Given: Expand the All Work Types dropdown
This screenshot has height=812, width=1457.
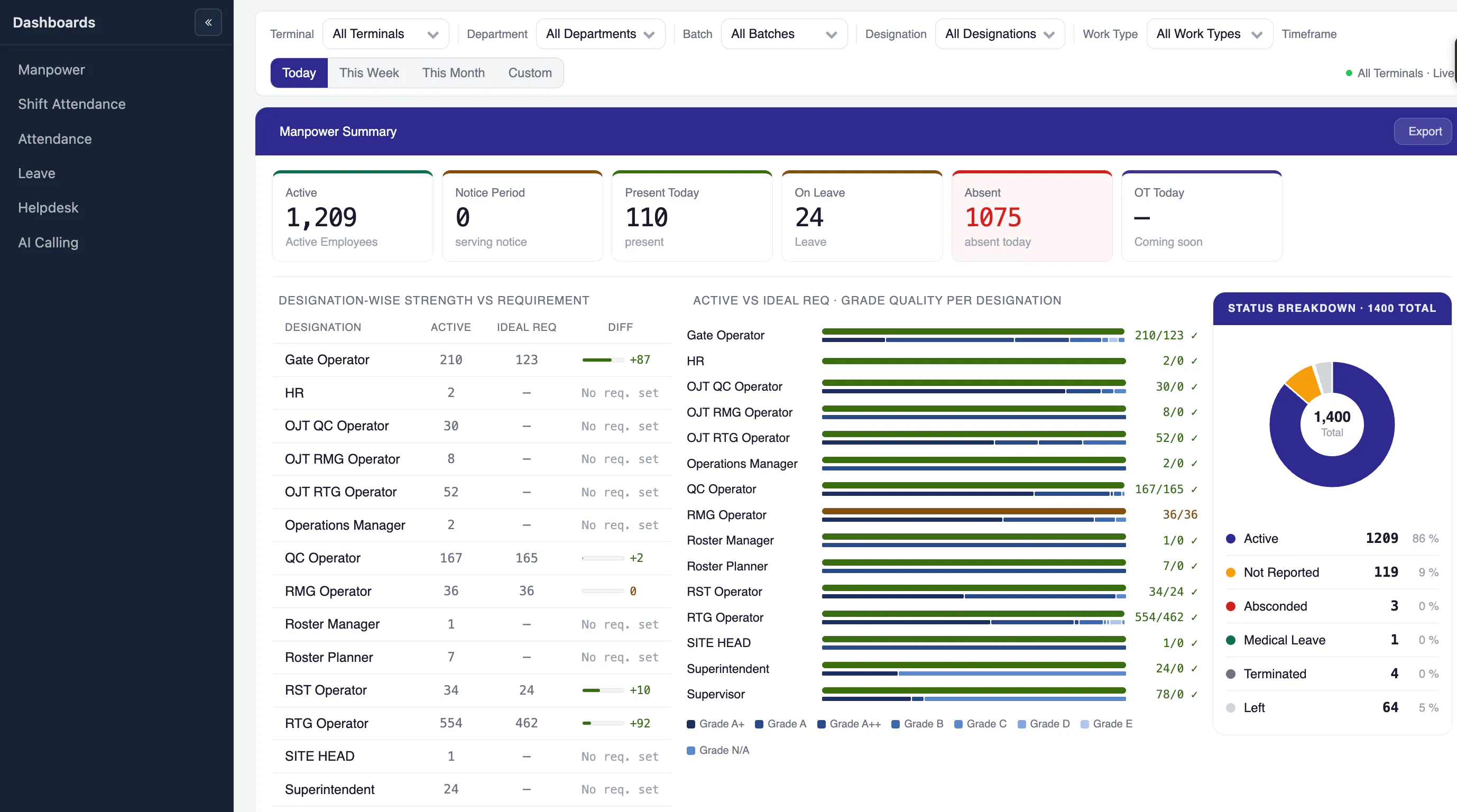Looking at the screenshot, I should 1209,34.
